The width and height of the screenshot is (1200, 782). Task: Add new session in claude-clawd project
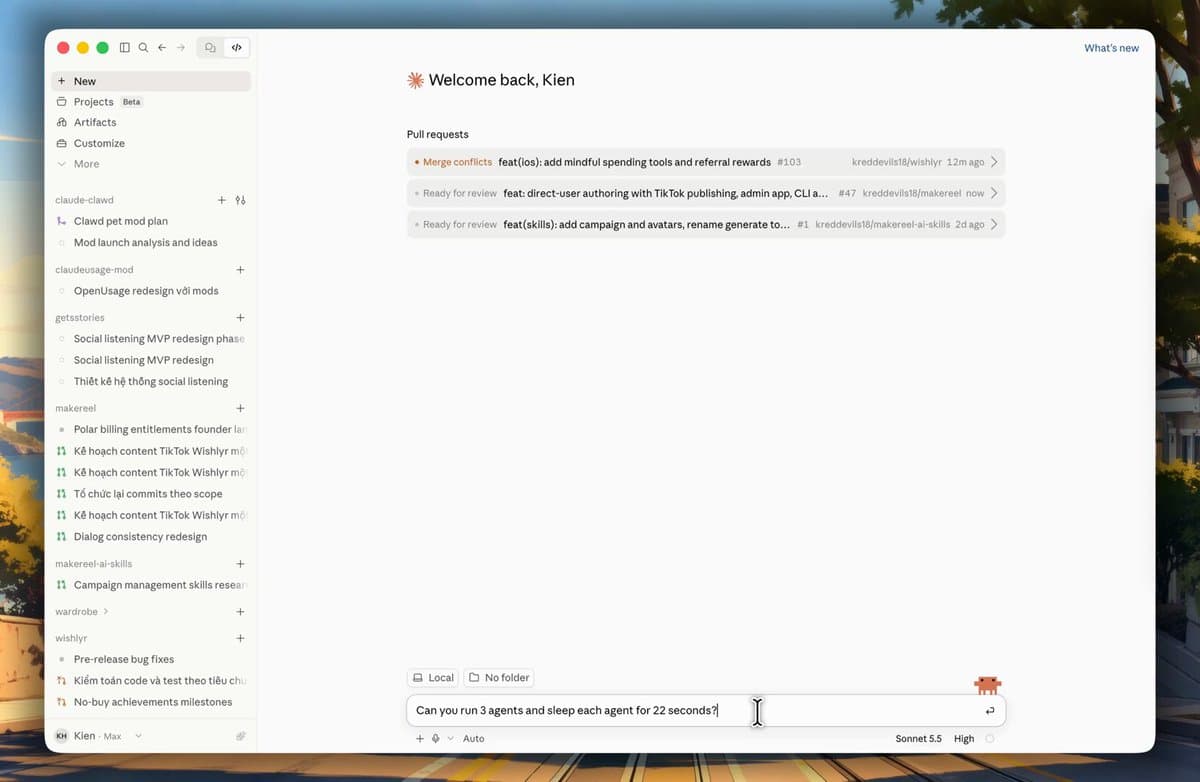point(222,200)
